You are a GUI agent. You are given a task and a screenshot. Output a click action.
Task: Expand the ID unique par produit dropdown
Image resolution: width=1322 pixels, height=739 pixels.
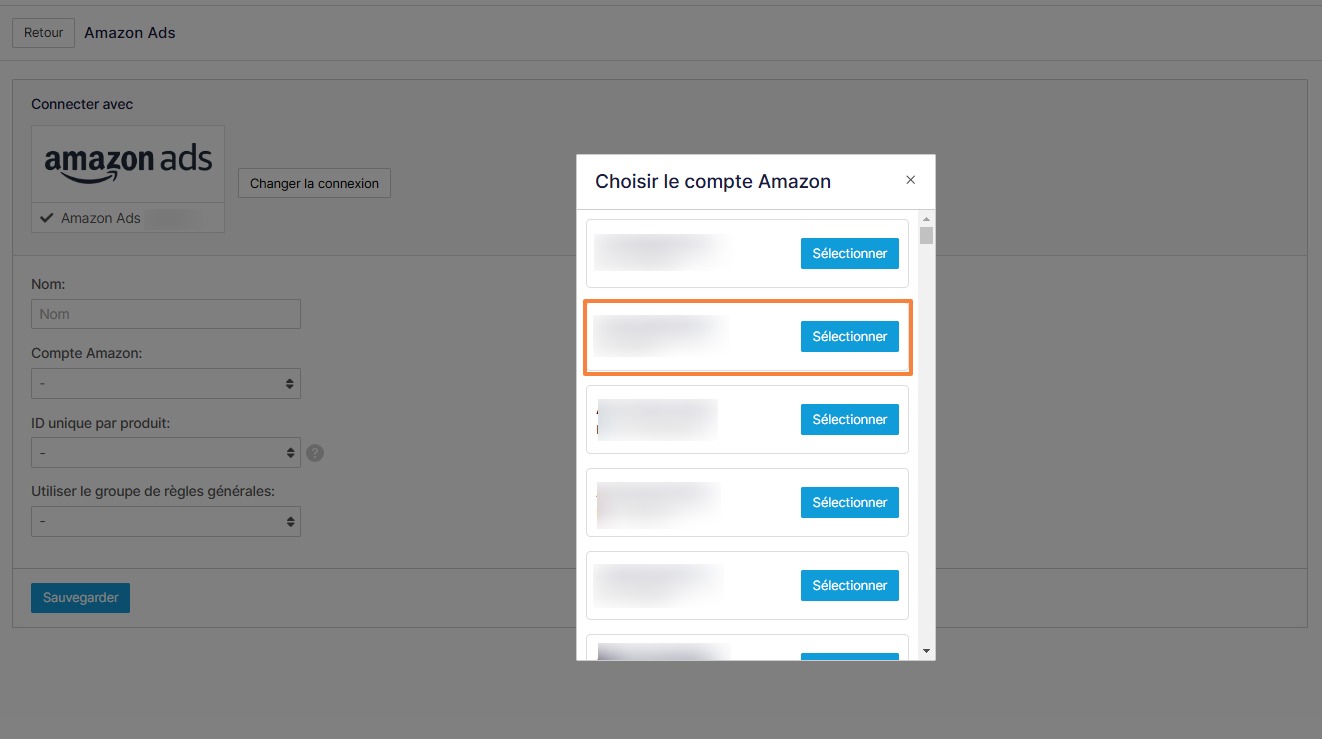point(166,453)
